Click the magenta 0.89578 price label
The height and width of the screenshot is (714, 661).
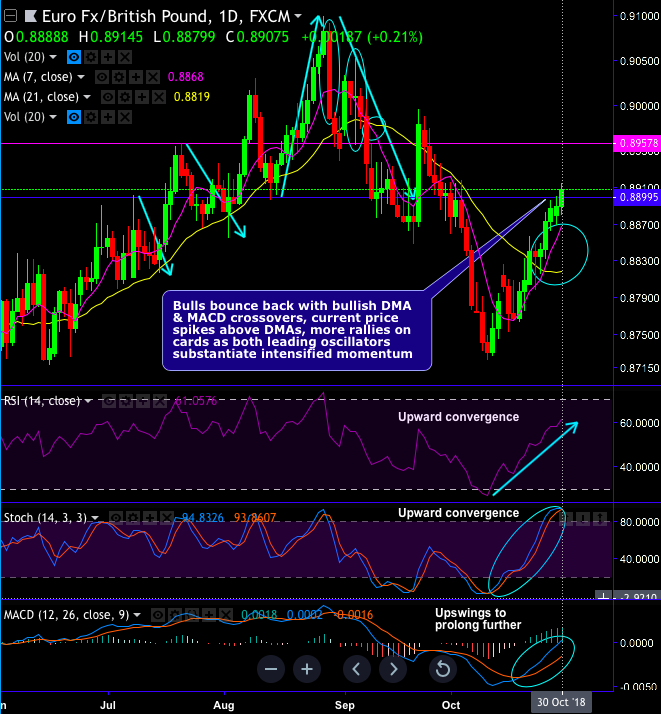point(637,143)
